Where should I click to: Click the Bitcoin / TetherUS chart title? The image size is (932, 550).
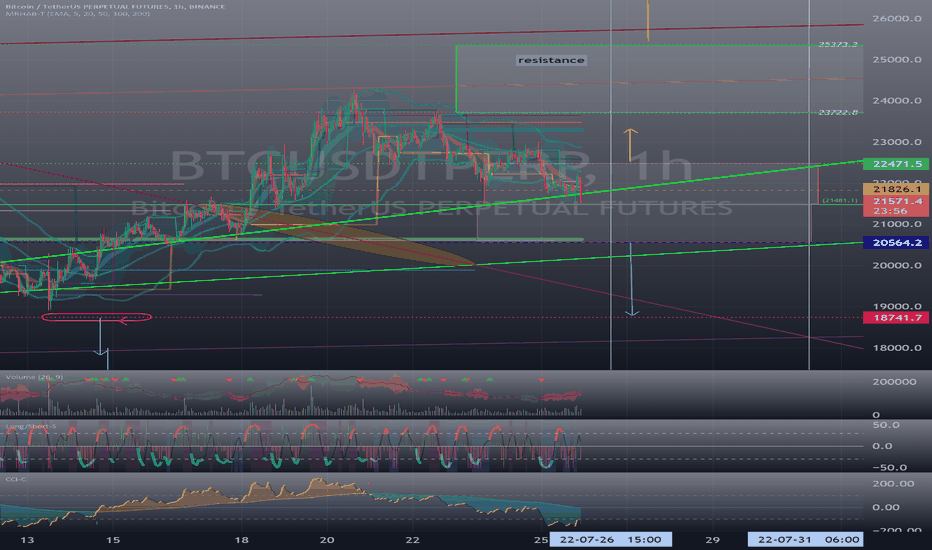[115, 7]
